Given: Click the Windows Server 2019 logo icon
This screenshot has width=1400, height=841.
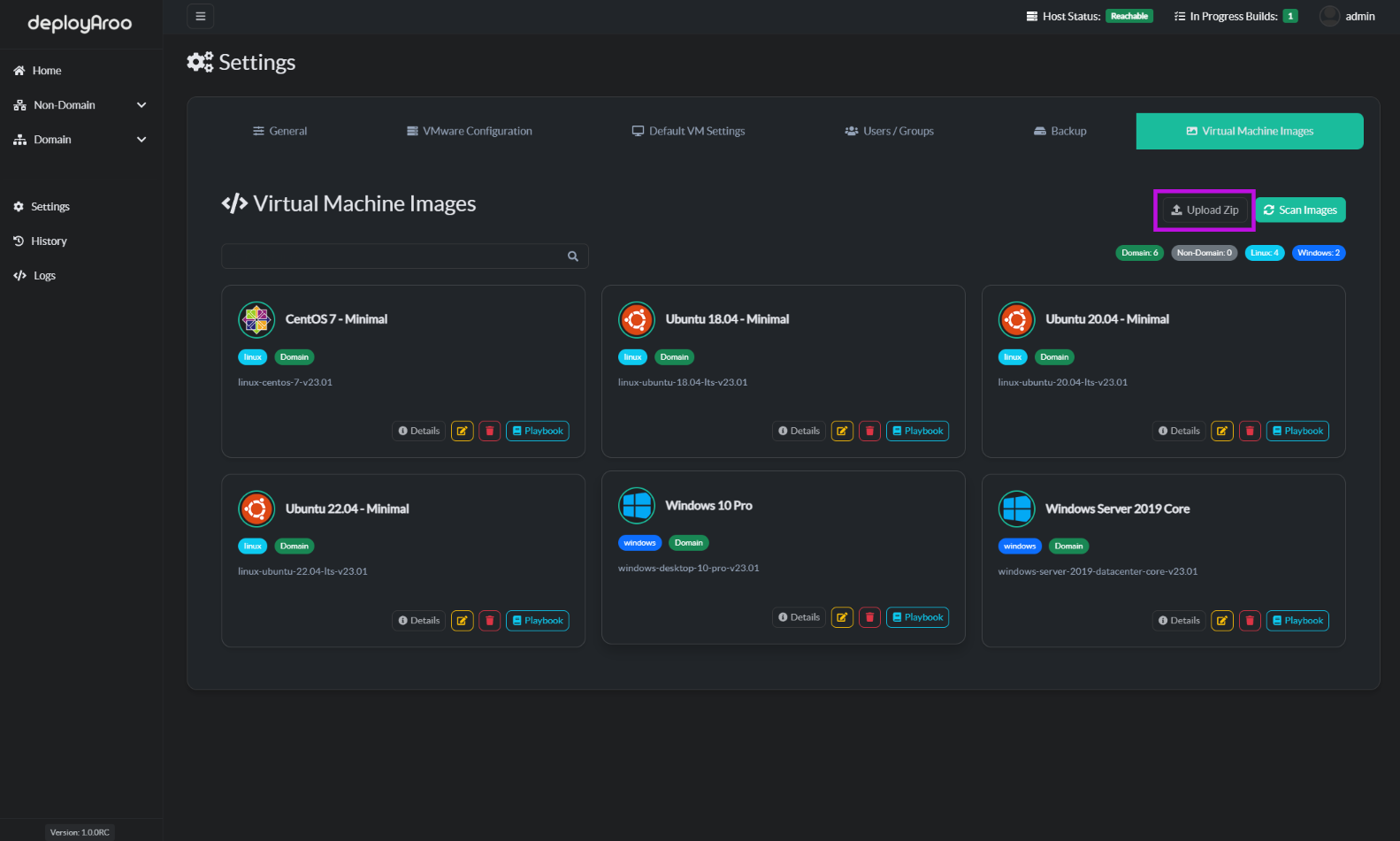Looking at the screenshot, I should coord(1017,509).
